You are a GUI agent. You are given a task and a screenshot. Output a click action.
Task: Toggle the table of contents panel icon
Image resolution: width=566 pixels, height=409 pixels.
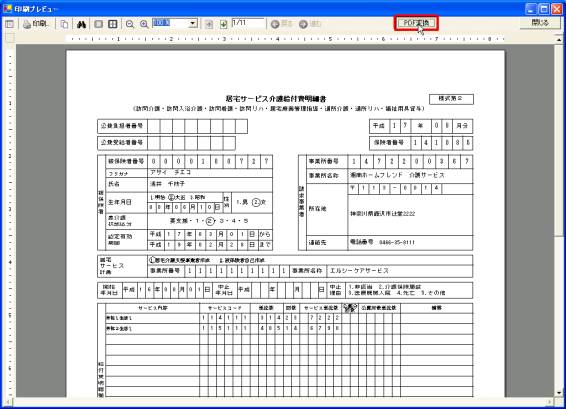tap(9, 24)
